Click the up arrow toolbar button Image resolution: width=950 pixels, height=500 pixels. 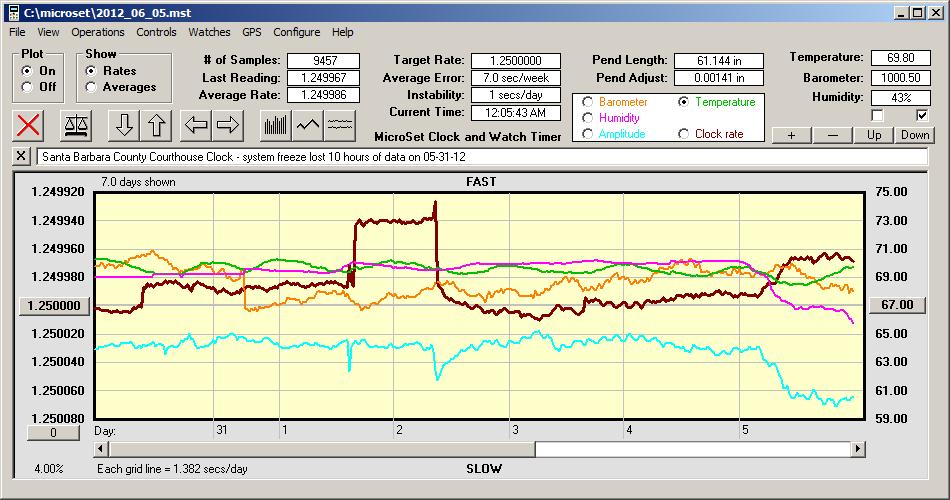pyautogui.click(x=156, y=125)
